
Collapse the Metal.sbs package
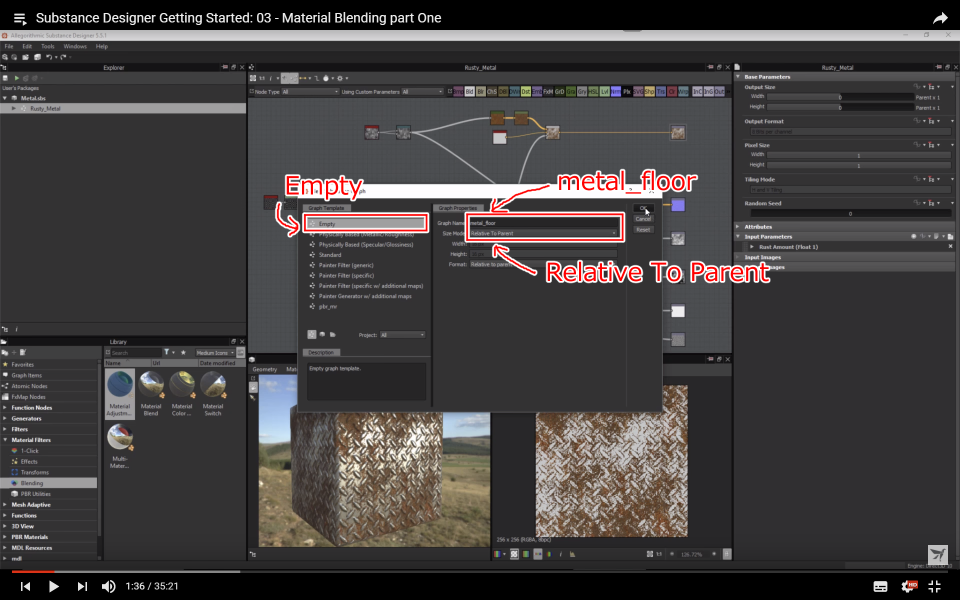[x=5, y=98]
